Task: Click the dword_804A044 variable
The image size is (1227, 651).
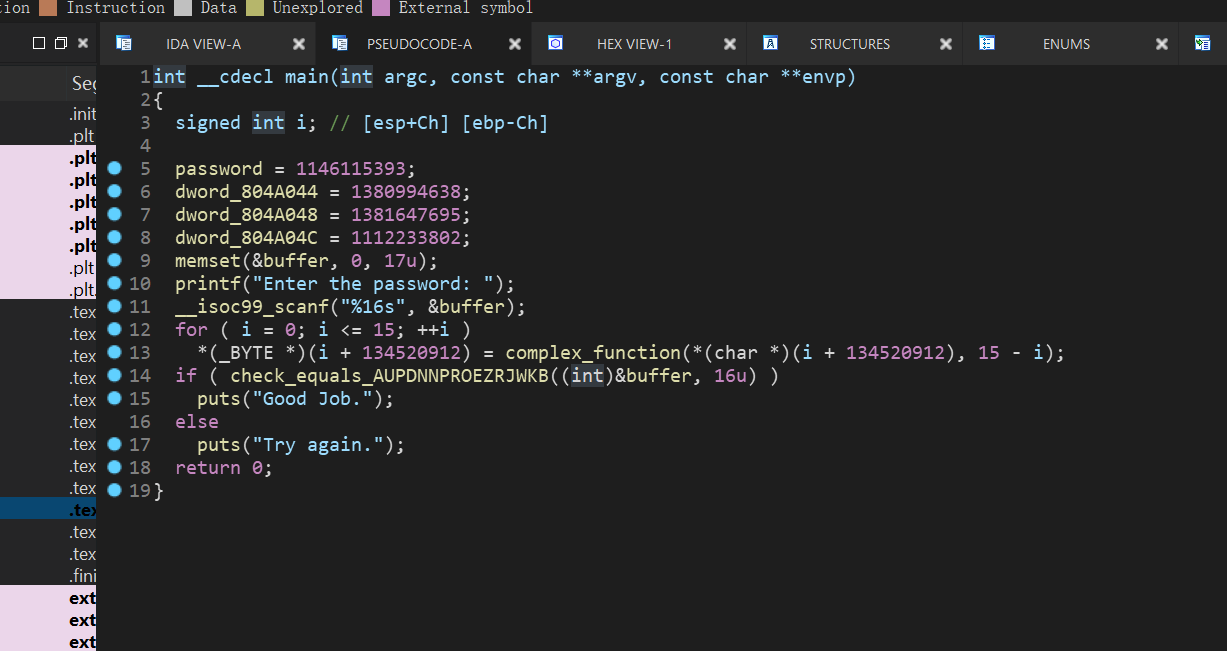Action: click(246, 191)
